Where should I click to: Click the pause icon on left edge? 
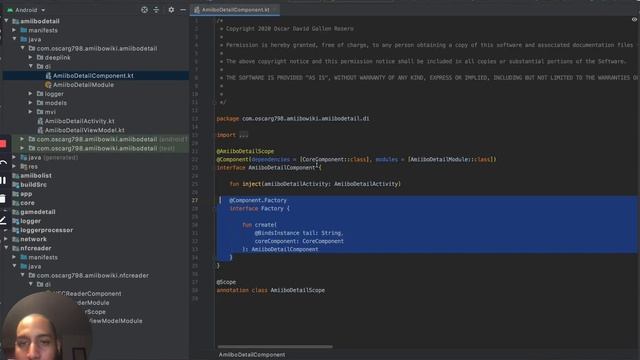(3, 180)
